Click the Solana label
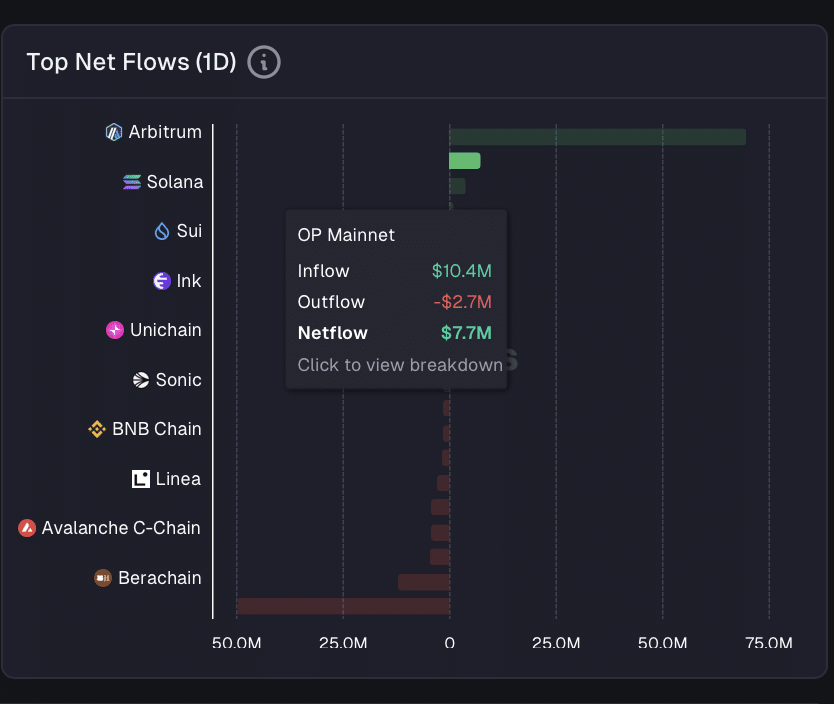 175,182
